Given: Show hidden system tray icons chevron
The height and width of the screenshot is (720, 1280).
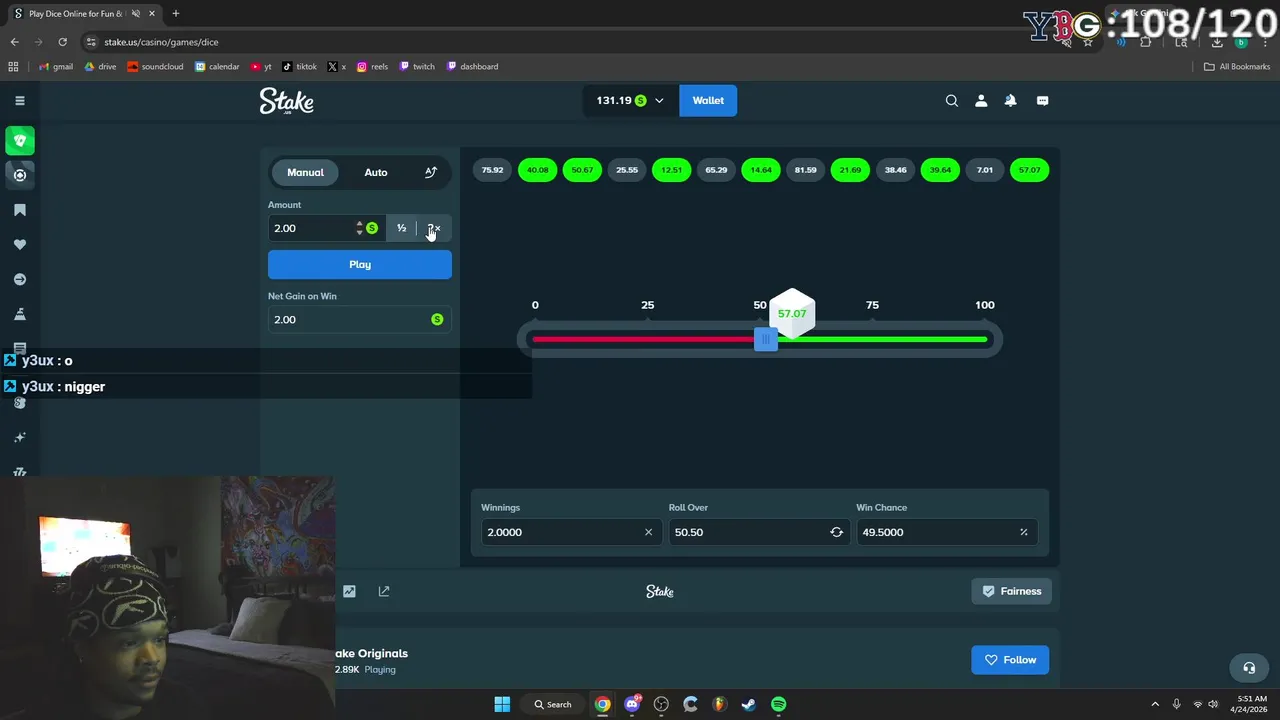Looking at the screenshot, I should (x=1155, y=704).
